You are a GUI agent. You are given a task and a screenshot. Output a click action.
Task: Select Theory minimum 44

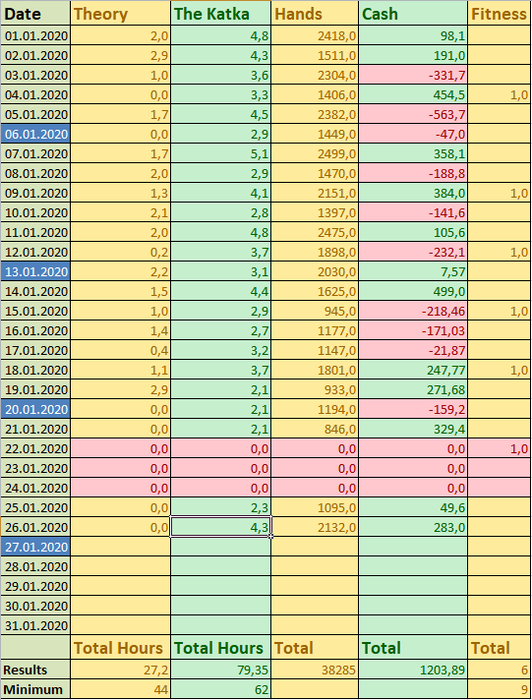[121, 689]
